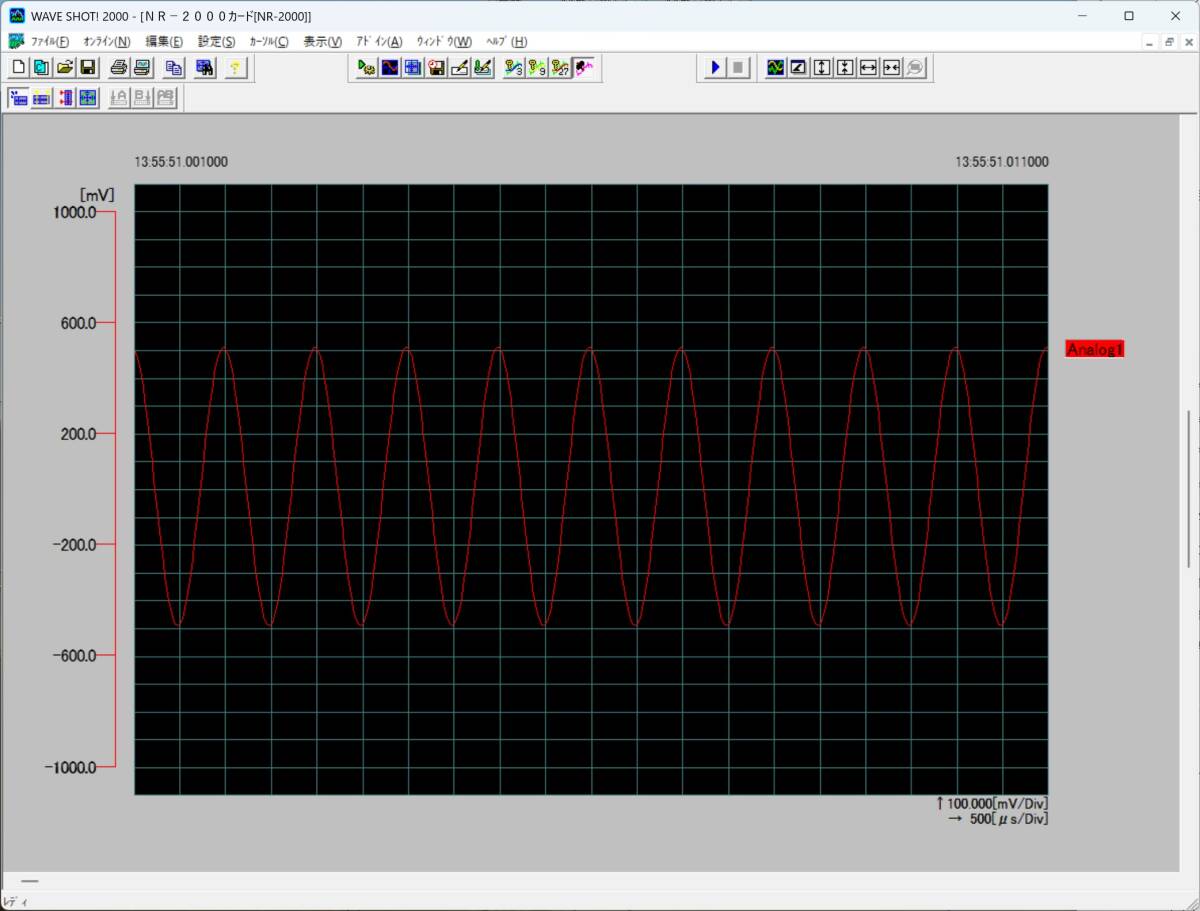Click the greyed AB cursor icon

coord(165,98)
